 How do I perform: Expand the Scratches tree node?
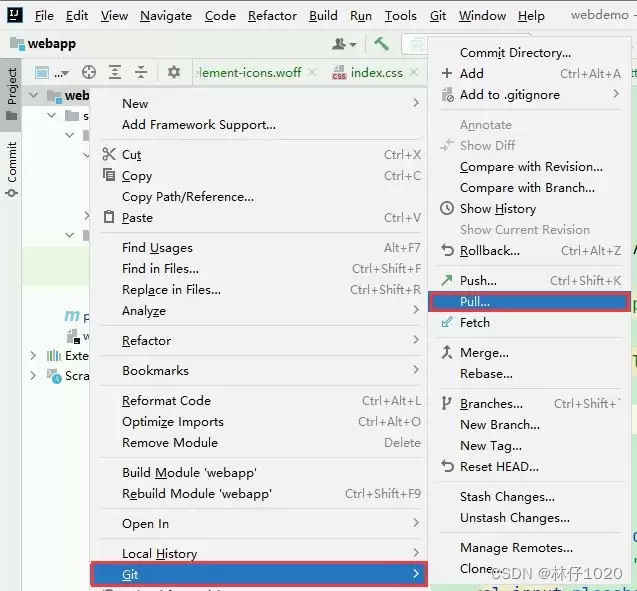(33, 376)
